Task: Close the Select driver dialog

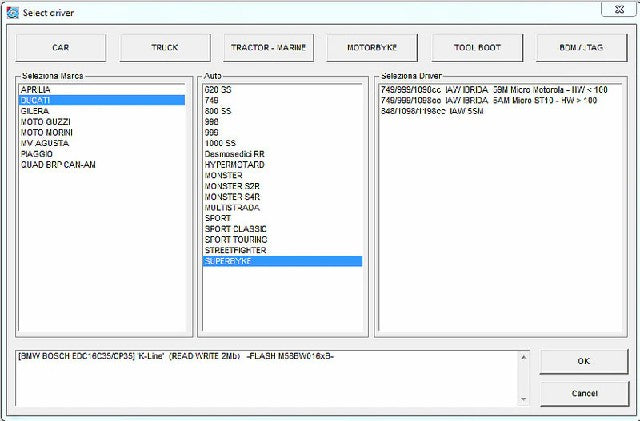Action: [x=618, y=9]
